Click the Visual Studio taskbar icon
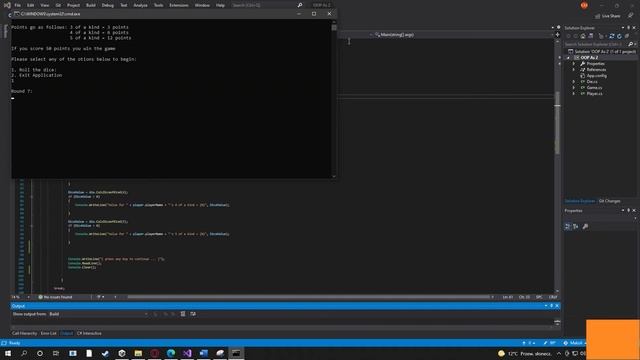This screenshot has height=360, width=640. click(187, 353)
